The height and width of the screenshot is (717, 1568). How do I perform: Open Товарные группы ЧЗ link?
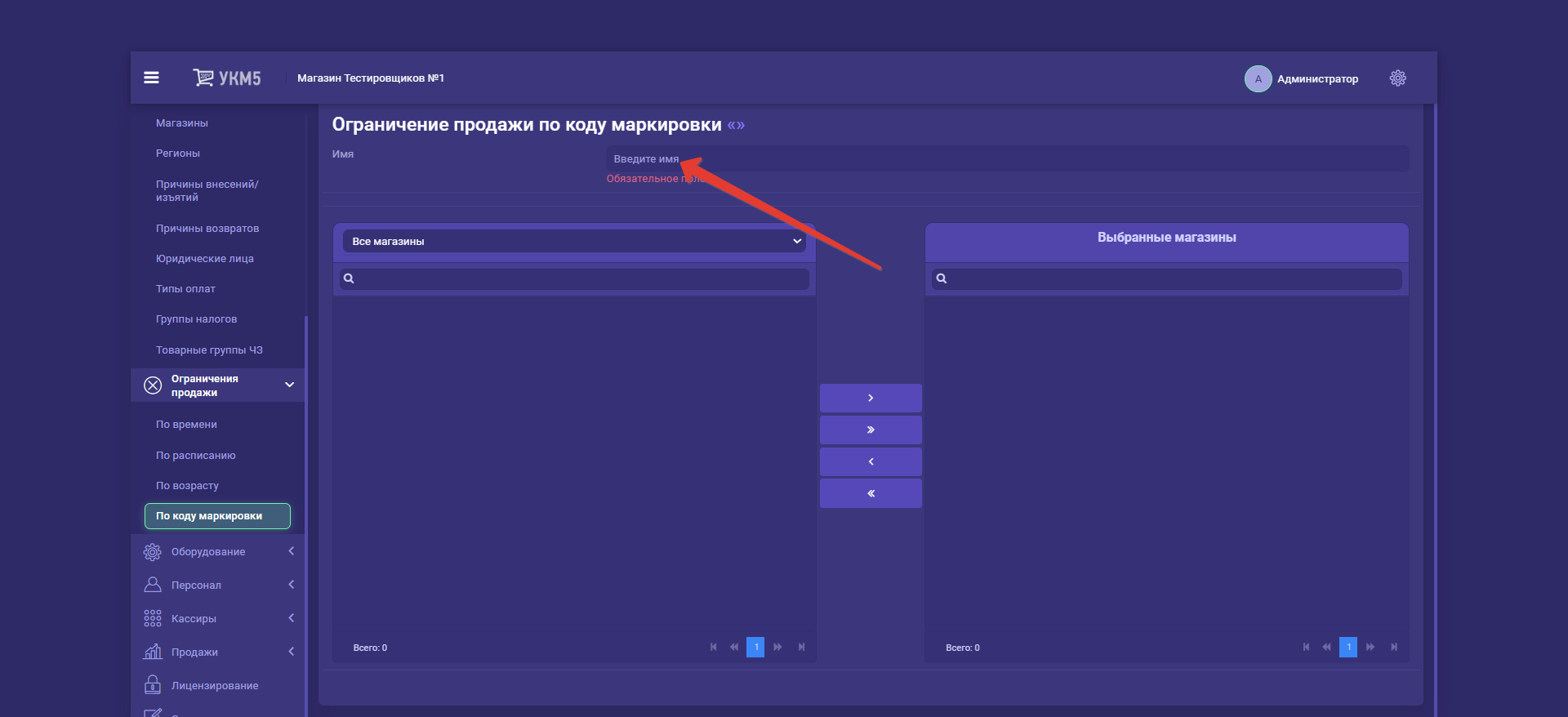(209, 350)
